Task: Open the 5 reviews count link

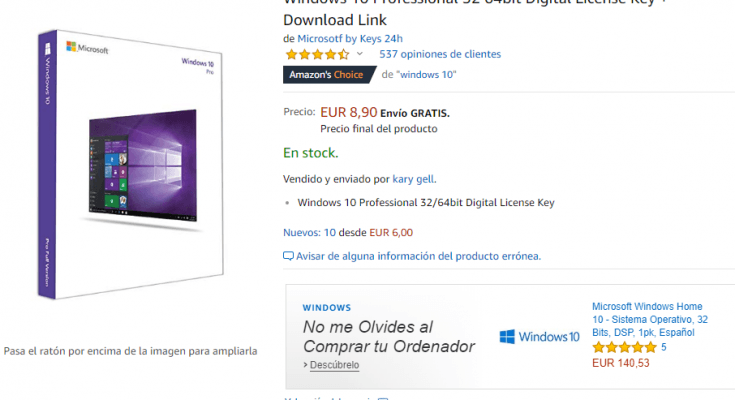Action: point(664,347)
